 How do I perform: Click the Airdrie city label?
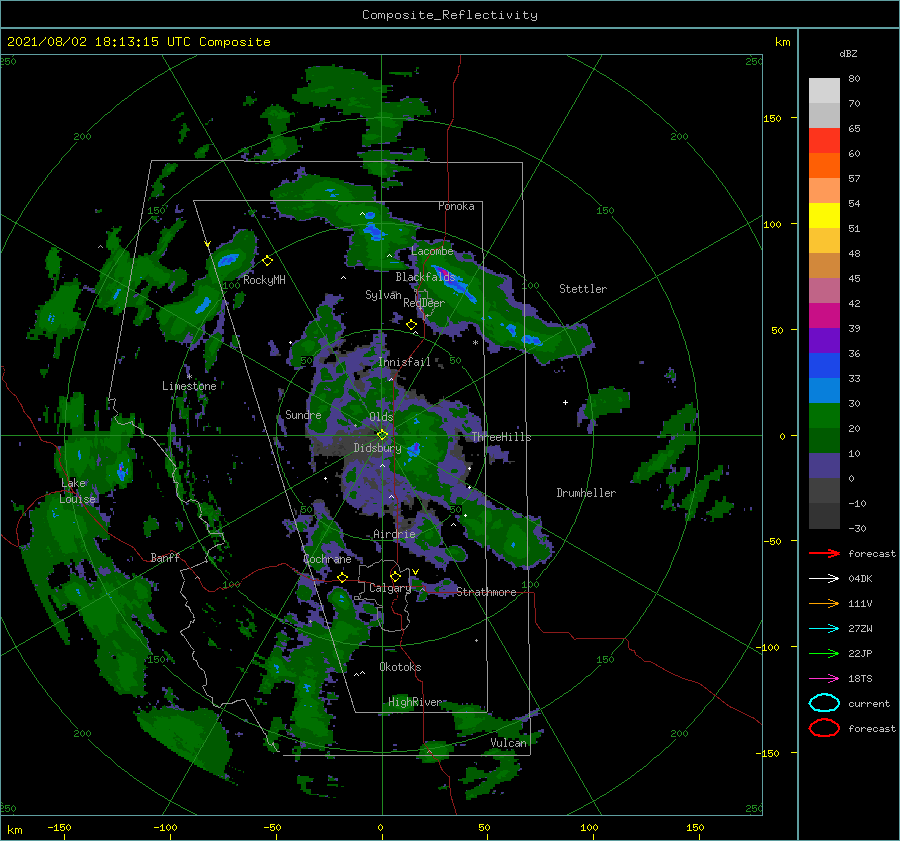click(x=394, y=534)
